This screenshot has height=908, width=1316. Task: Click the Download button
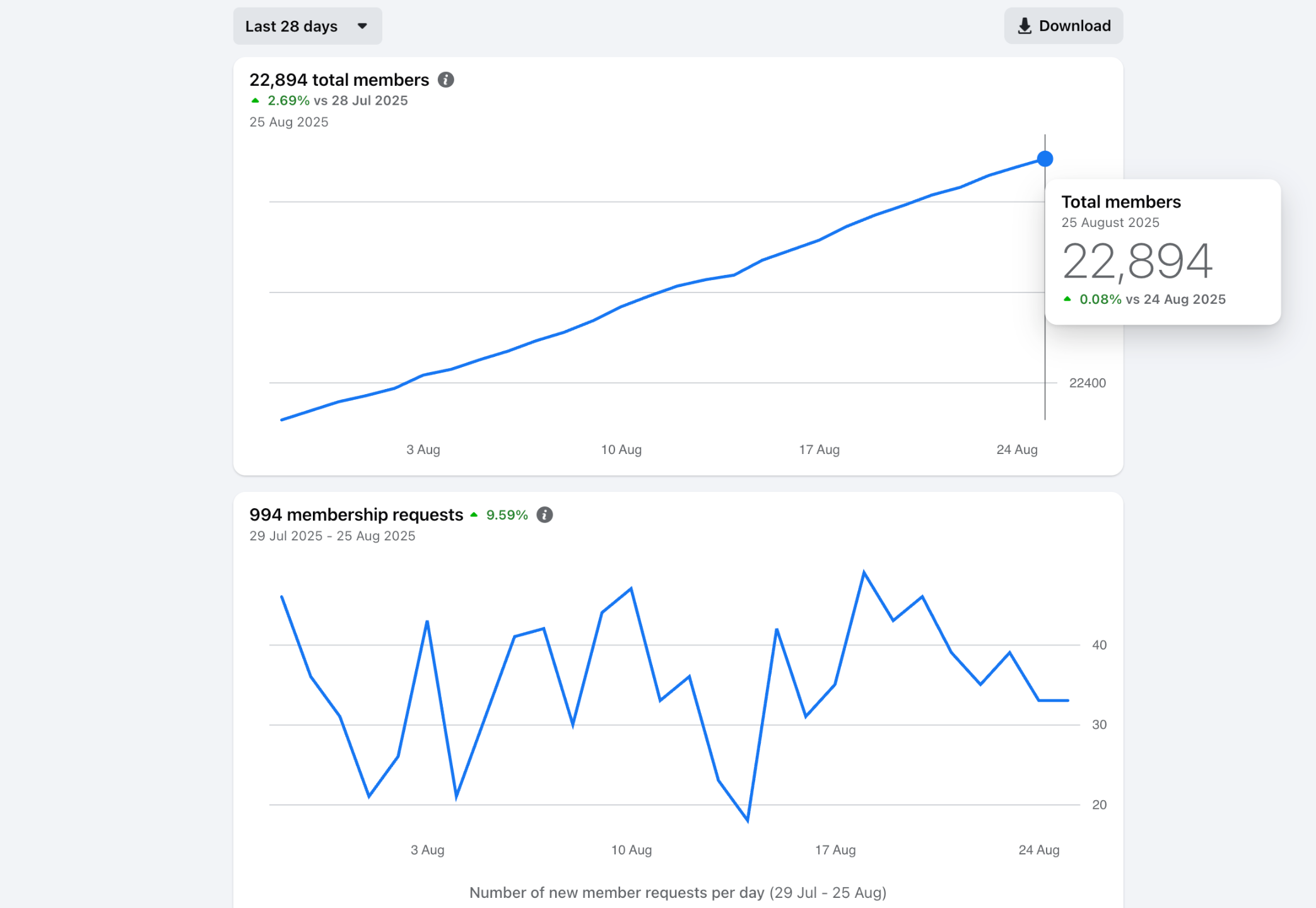1063,26
